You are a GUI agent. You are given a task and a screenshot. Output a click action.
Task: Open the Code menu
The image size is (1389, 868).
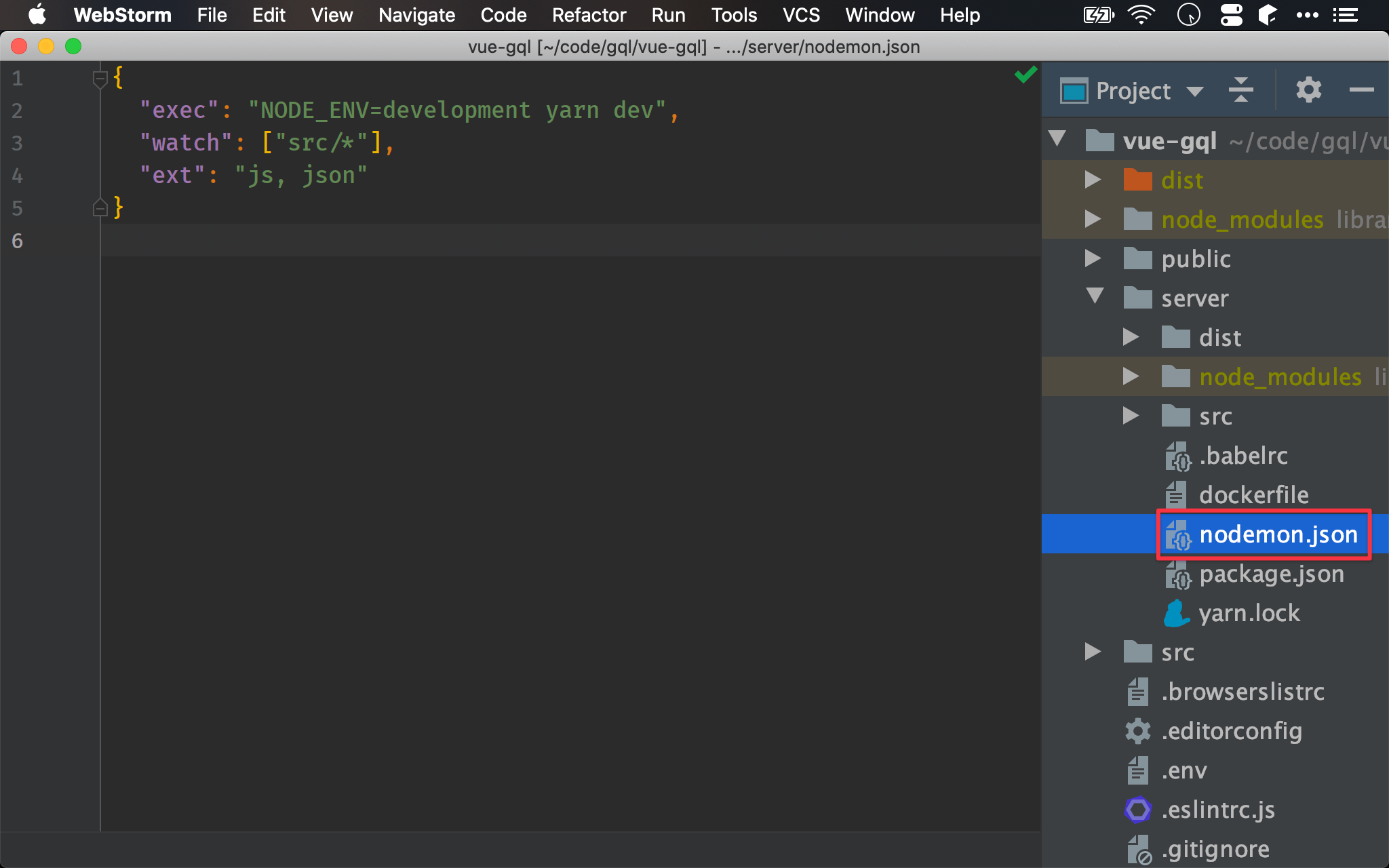point(503,15)
